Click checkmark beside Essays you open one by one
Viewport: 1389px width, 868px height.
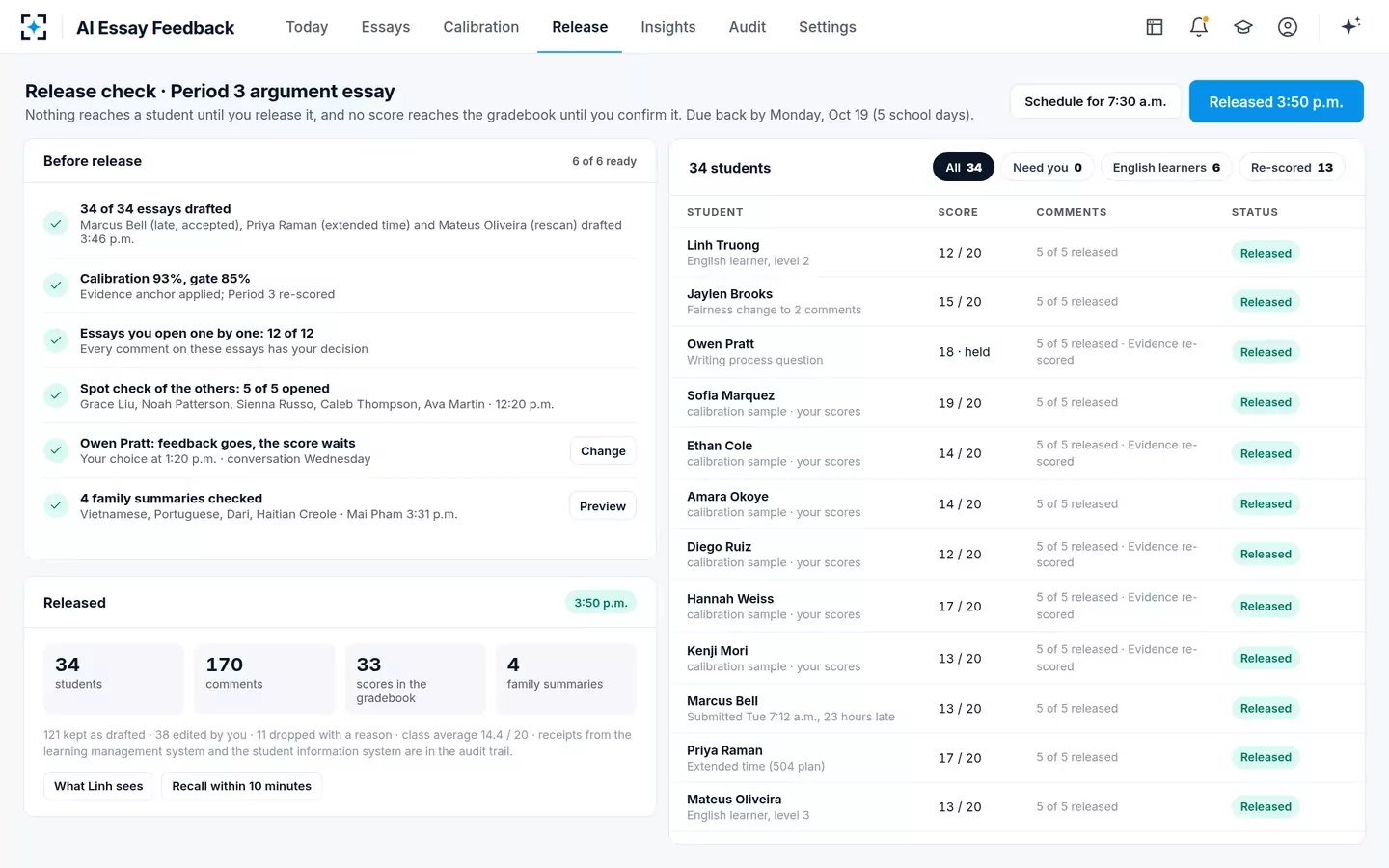click(56, 340)
